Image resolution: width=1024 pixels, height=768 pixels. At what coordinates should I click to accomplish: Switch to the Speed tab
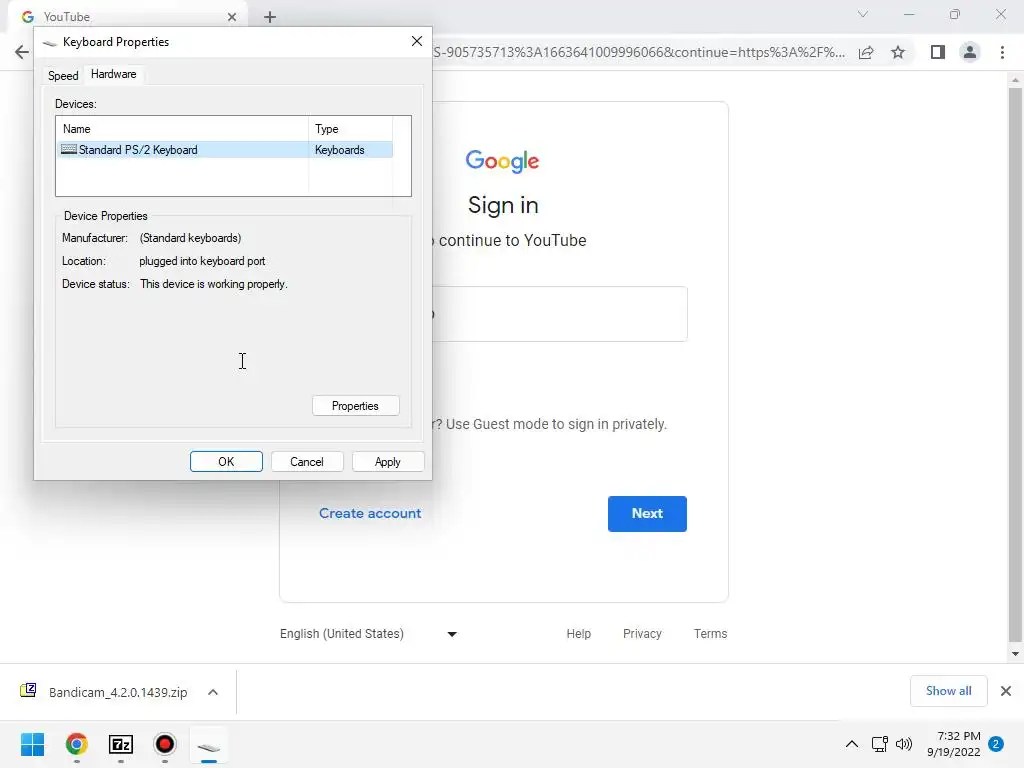coord(63,75)
